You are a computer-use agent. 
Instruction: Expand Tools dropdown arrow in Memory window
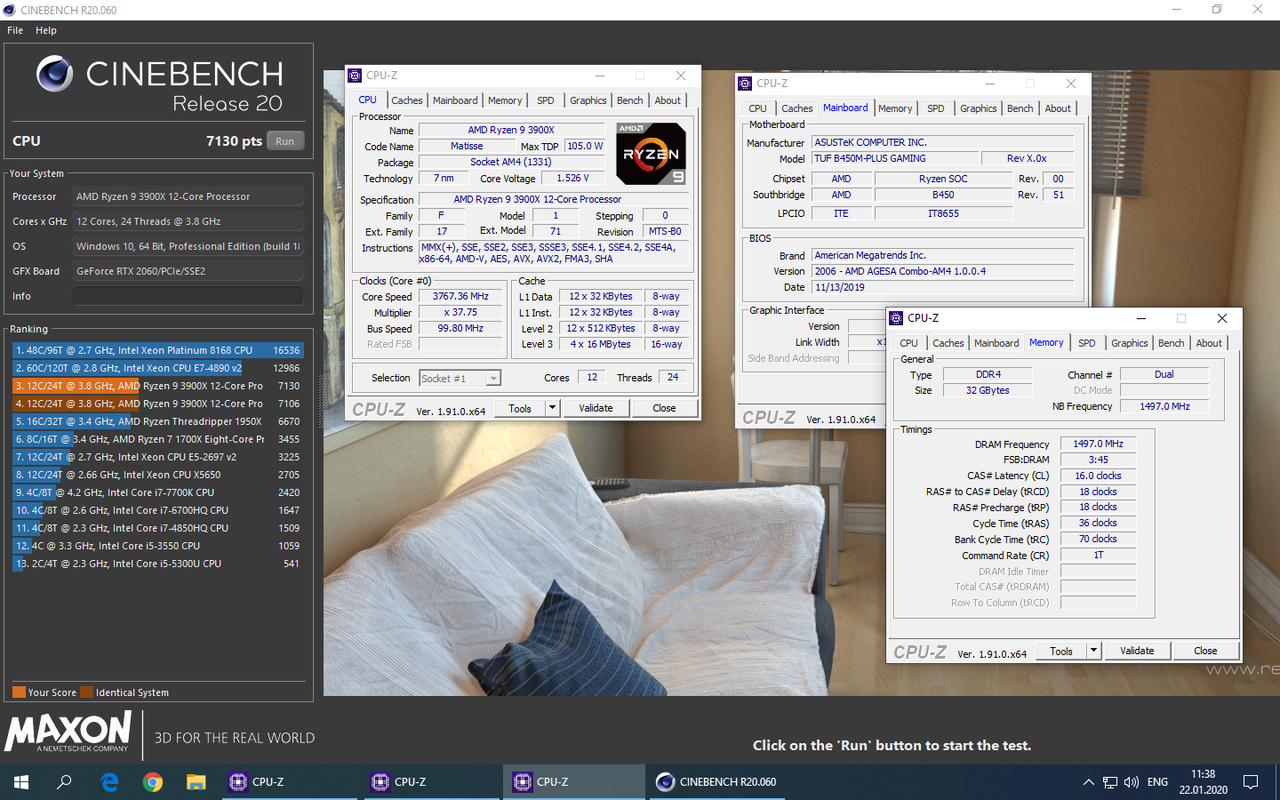[x=1093, y=651]
